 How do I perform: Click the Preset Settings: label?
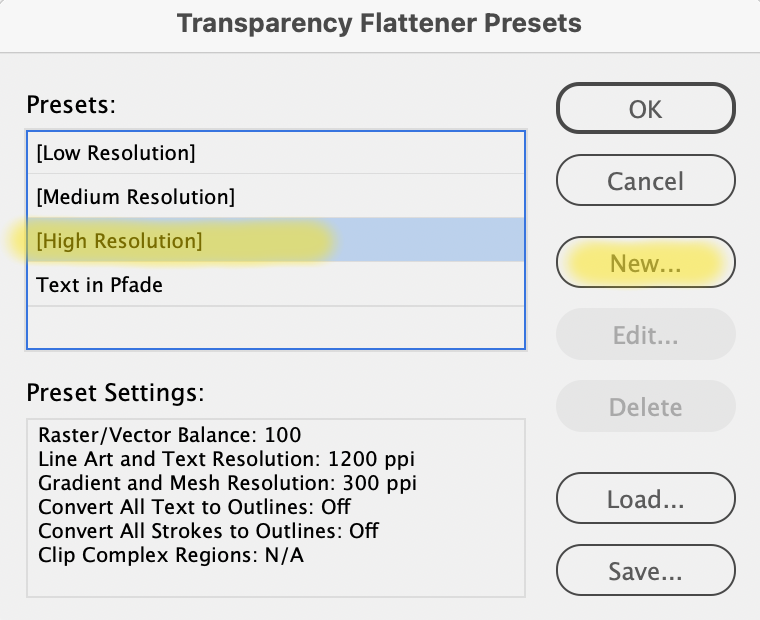[x=115, y=392]
